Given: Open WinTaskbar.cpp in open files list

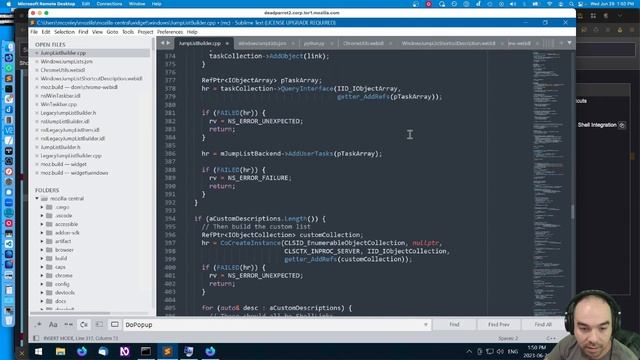Looking at the screenshot, I should point(58,104).
